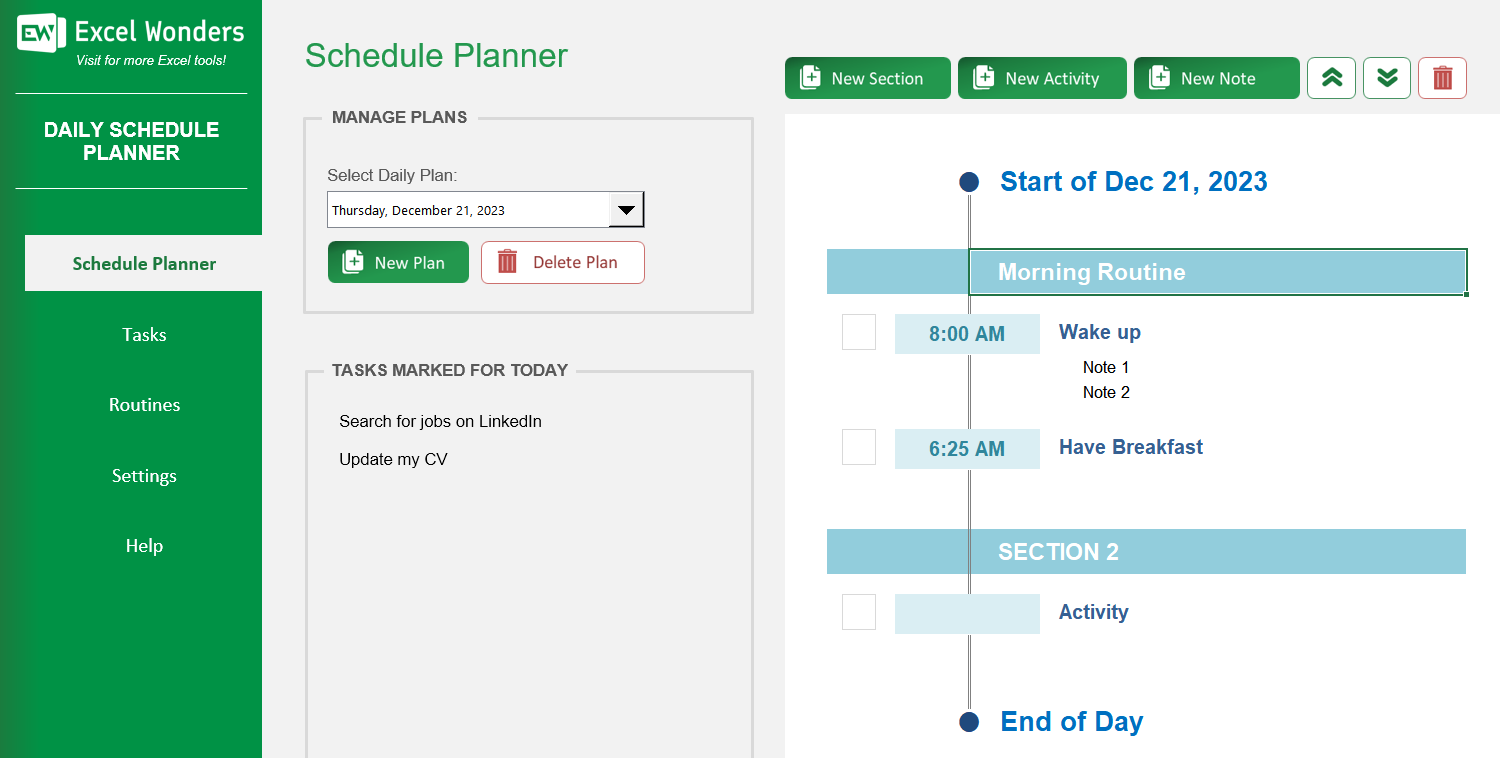
Task: Open the Routines section
Action: pos(143,404)
